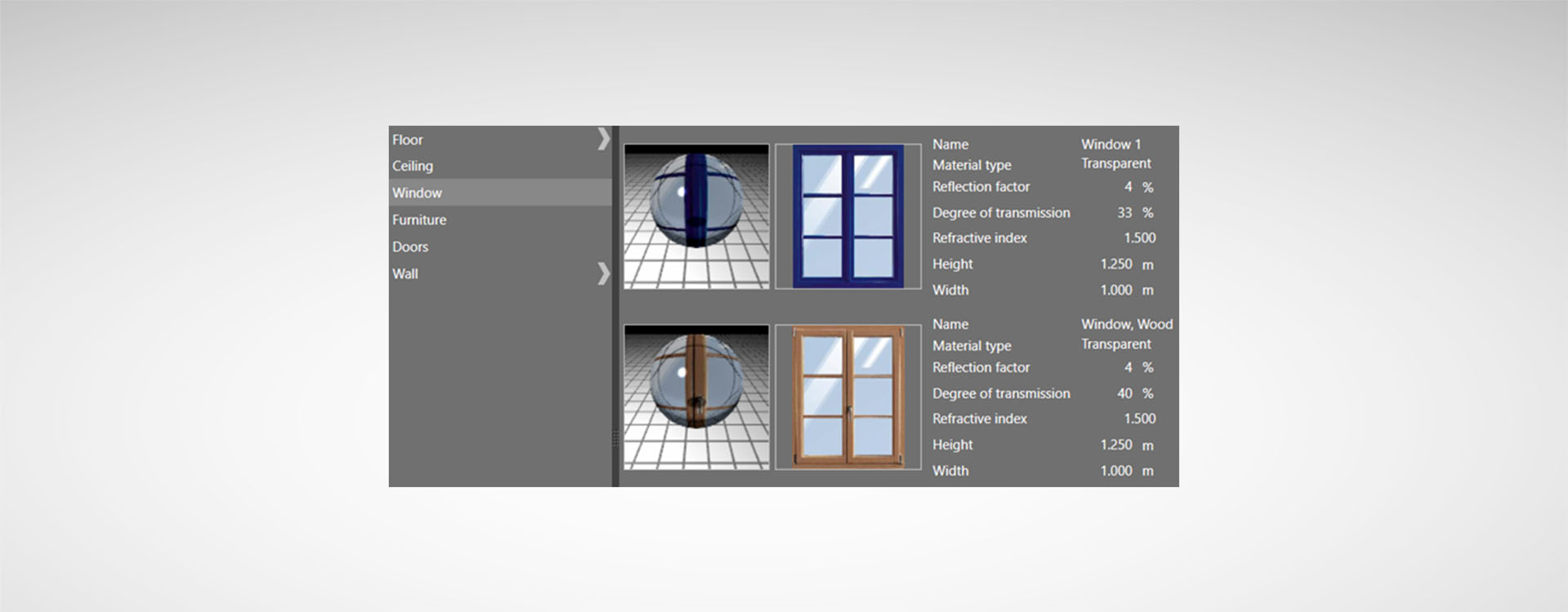This screenshot has width=1568, height=612.
Task: Click Window 1 'Degree of transmission' label
Action: (1001, 212)
